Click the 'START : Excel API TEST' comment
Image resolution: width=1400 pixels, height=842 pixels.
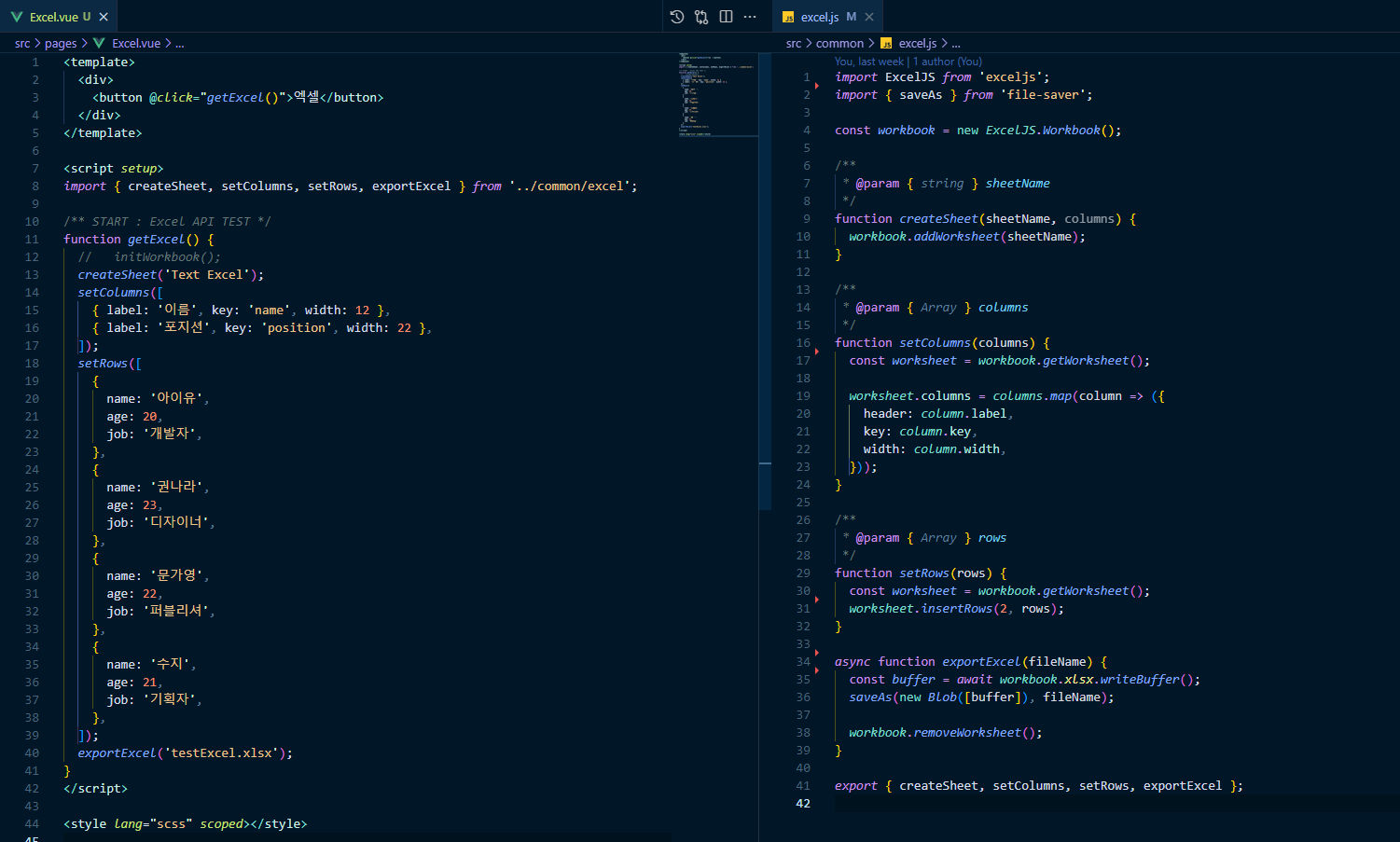coord(167,222)
